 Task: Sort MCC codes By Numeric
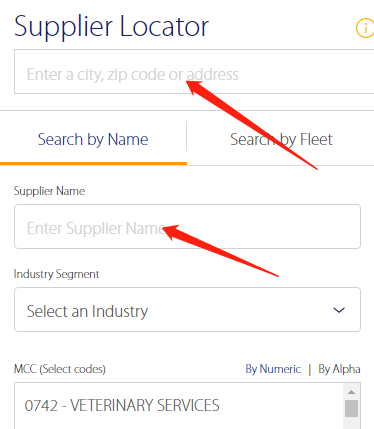click(x=273, y=369)
